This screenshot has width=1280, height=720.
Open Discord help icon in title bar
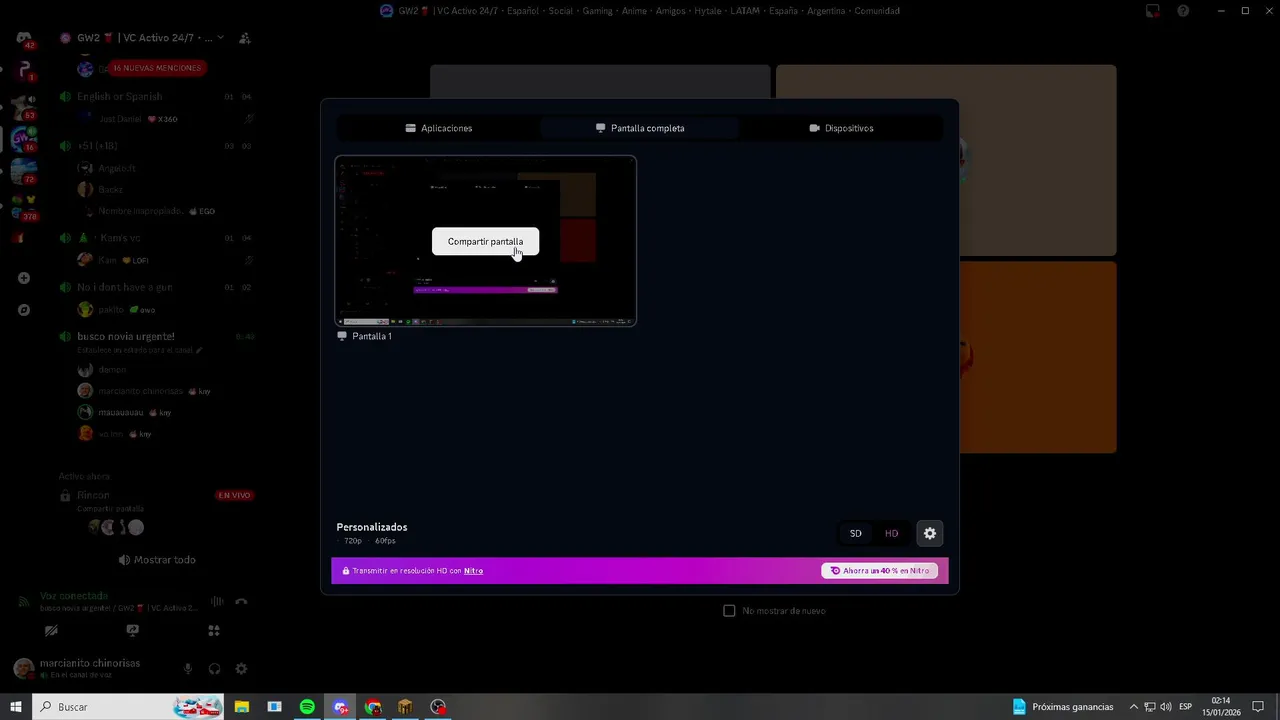[x=1183, y=11]
